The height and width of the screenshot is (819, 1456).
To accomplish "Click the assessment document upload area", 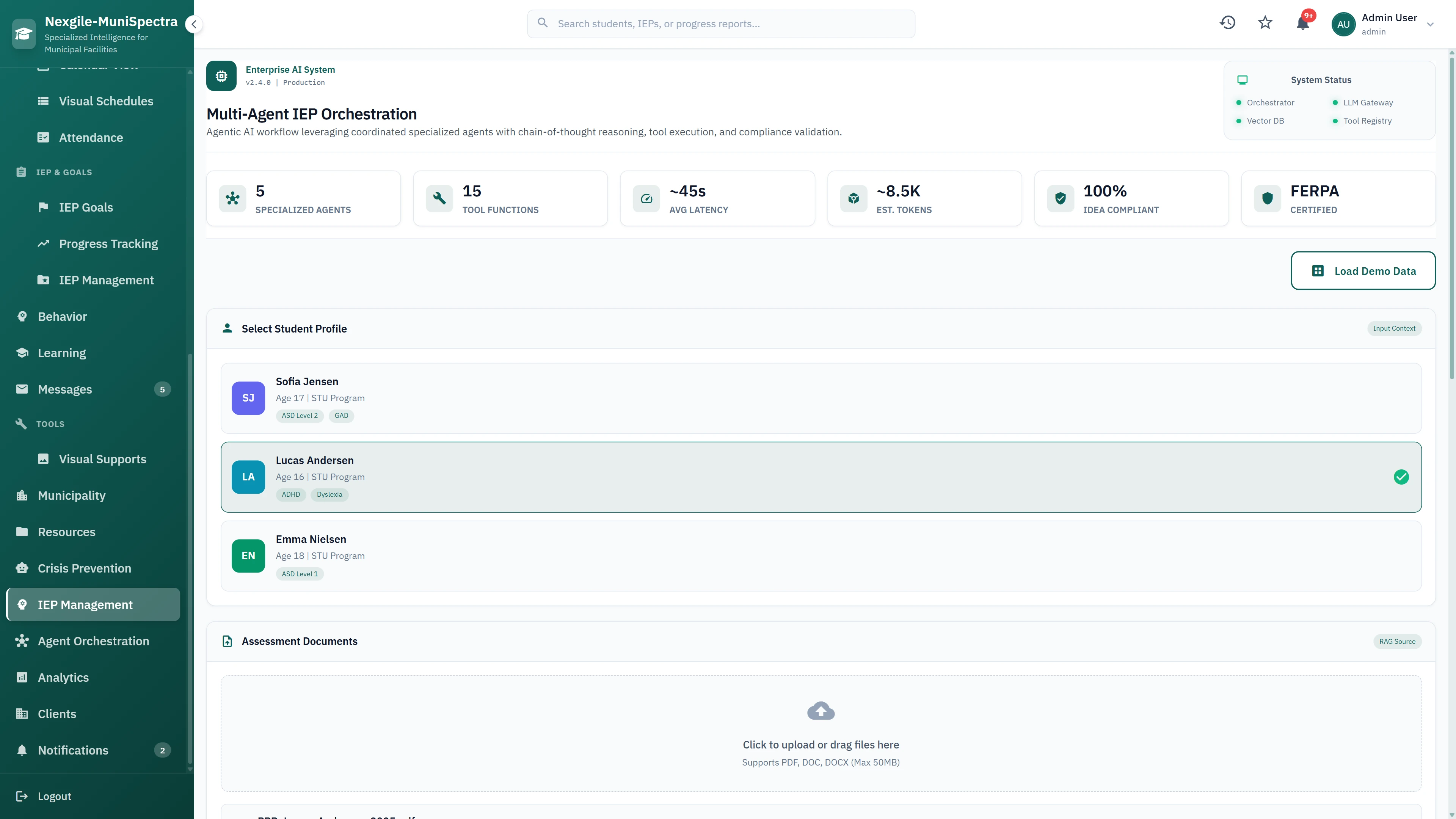I will click(821, 734).
